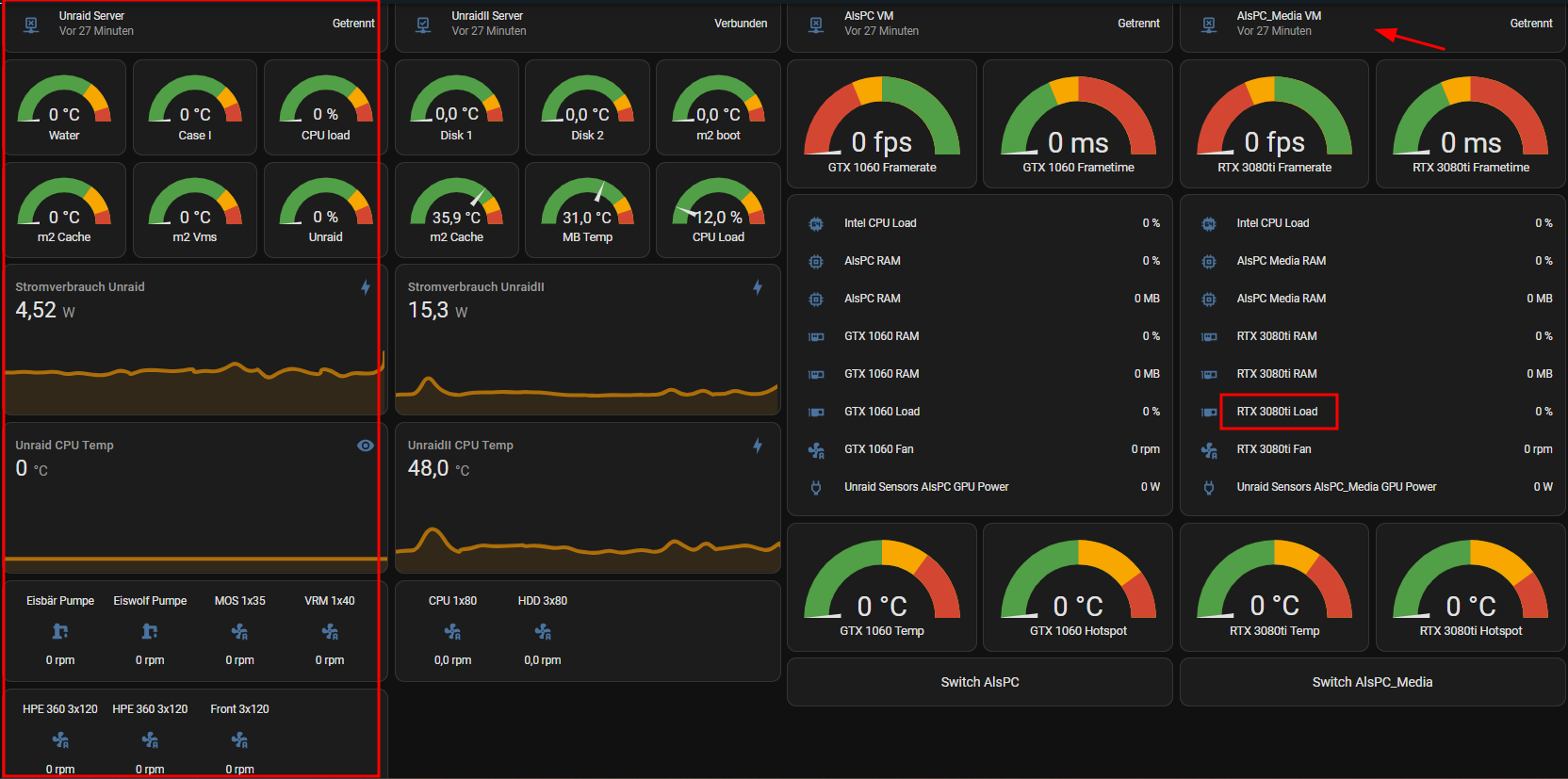Click plug icon beside Unraid Sensors AlsPC GPU Power

[x=816, y=487]
